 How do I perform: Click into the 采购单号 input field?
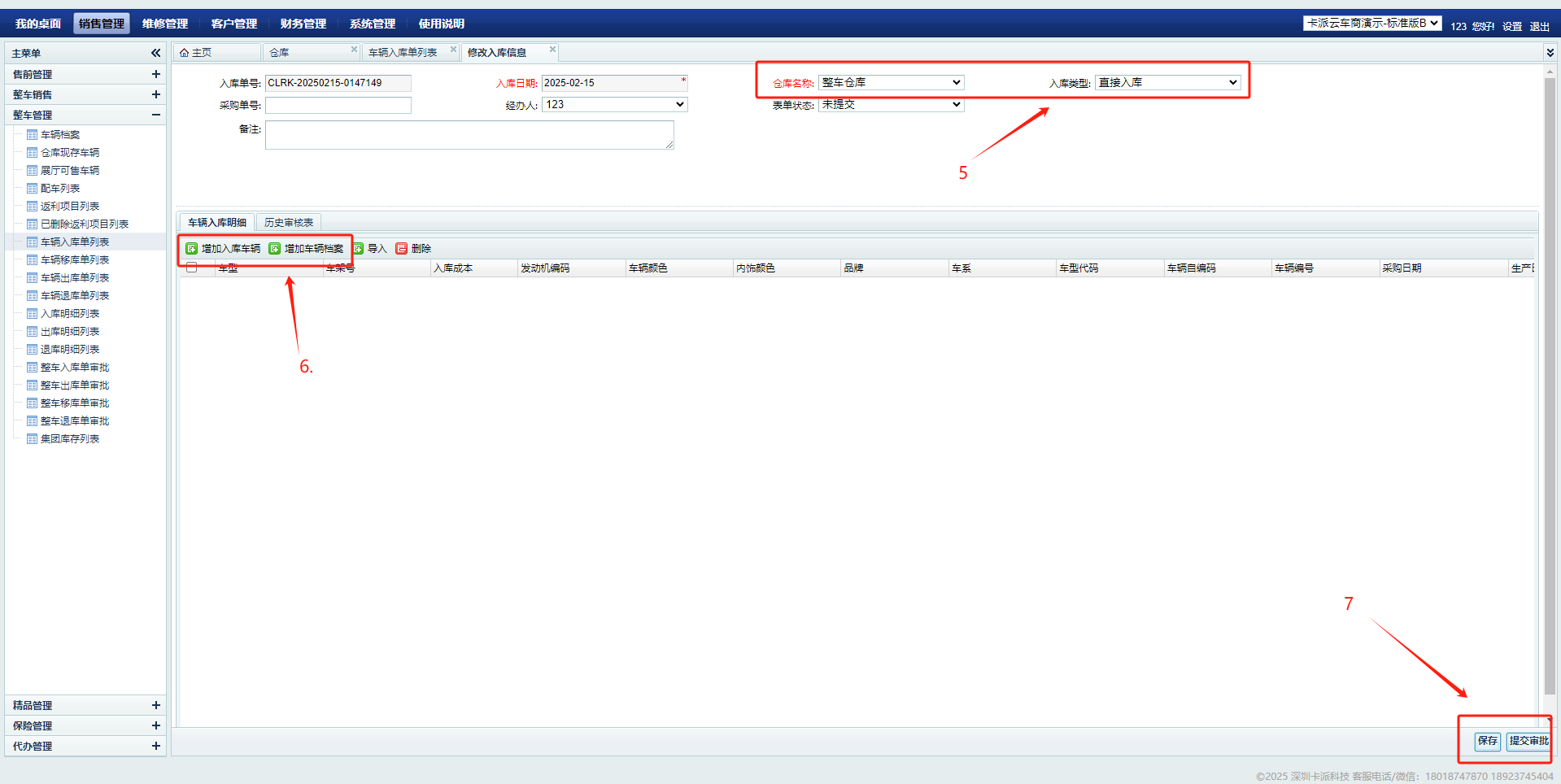(338, 106)
